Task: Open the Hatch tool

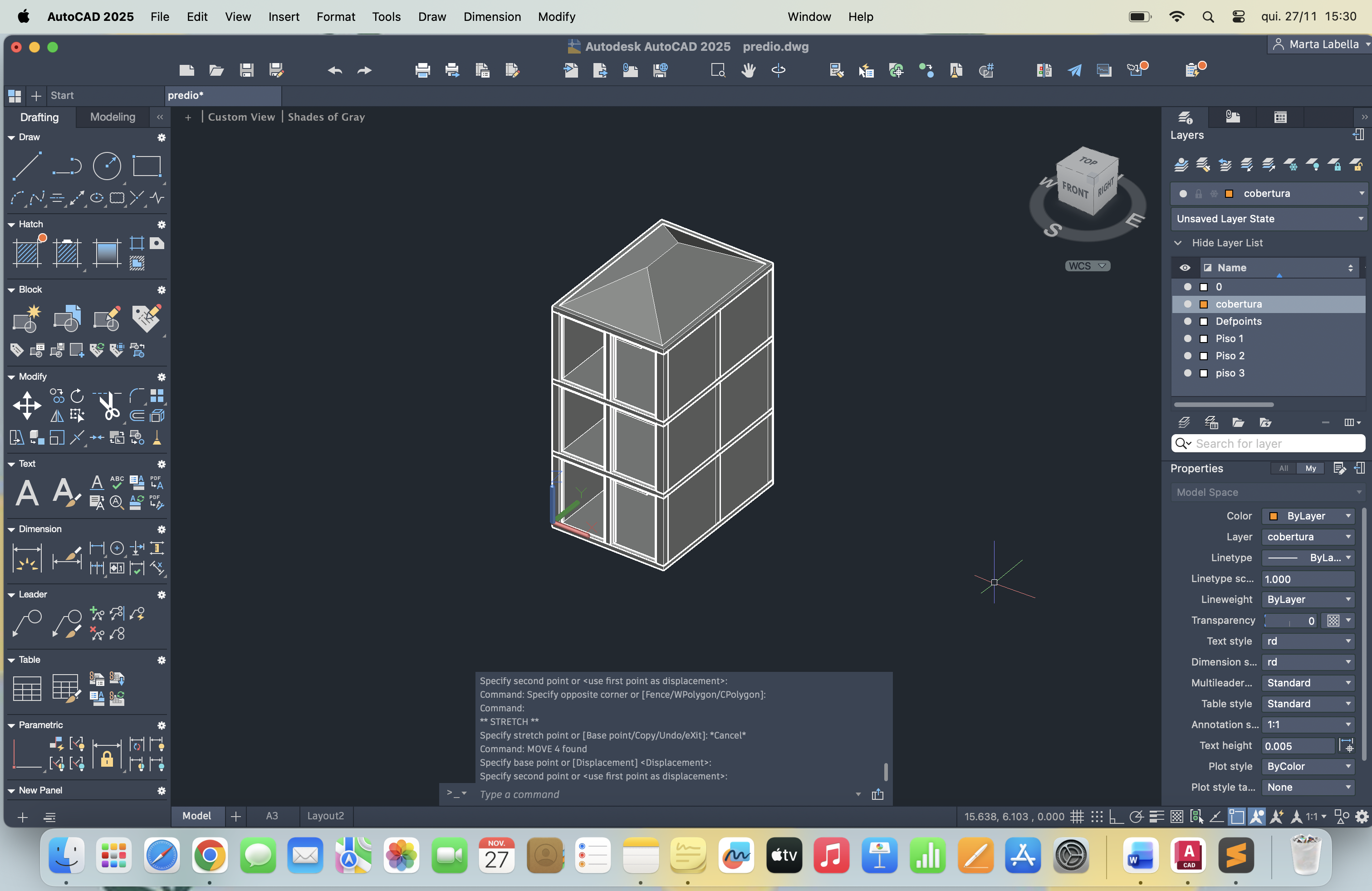Action: (26, 253)
